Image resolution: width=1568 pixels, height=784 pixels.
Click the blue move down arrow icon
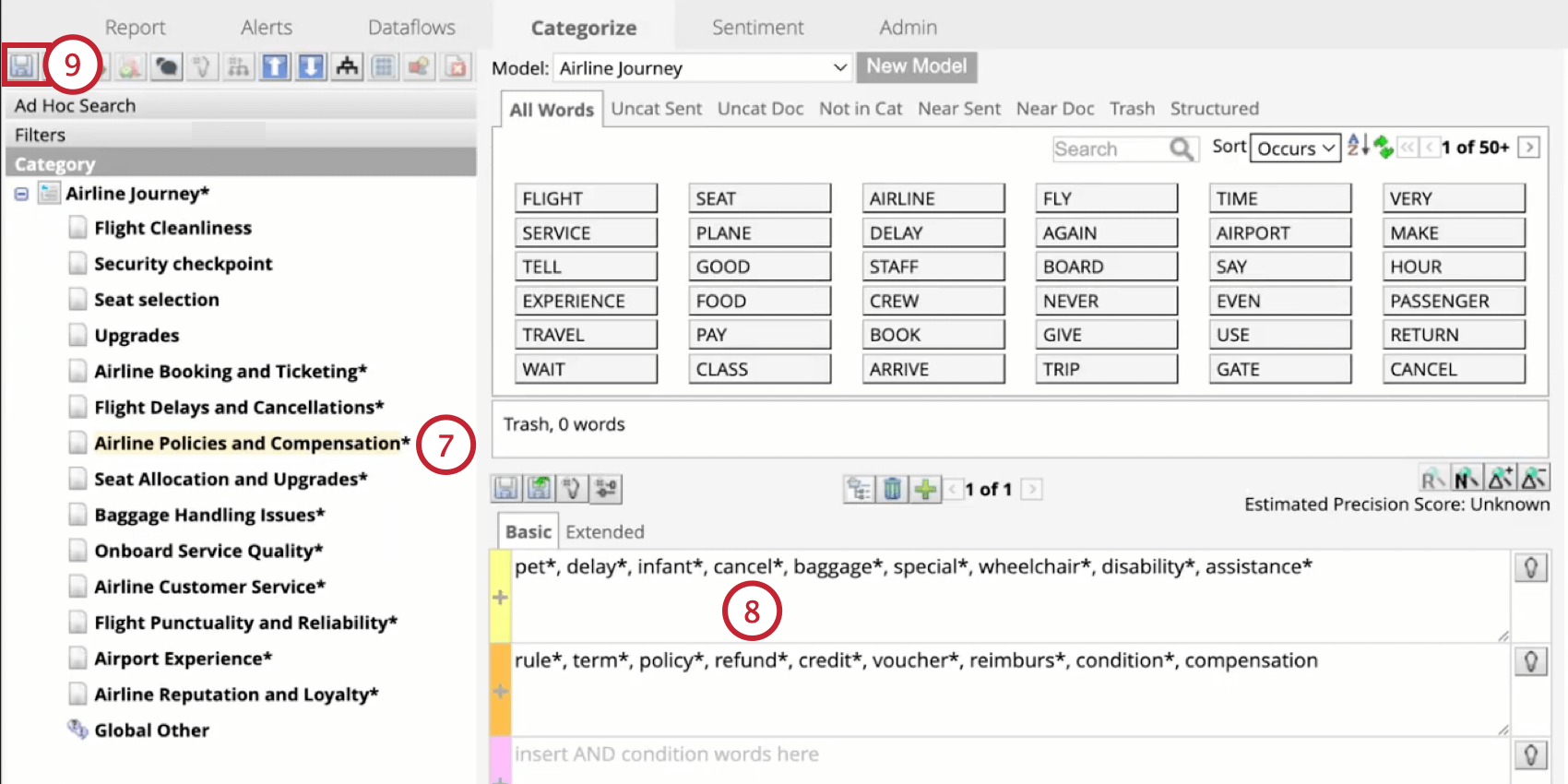pos(312,66)
